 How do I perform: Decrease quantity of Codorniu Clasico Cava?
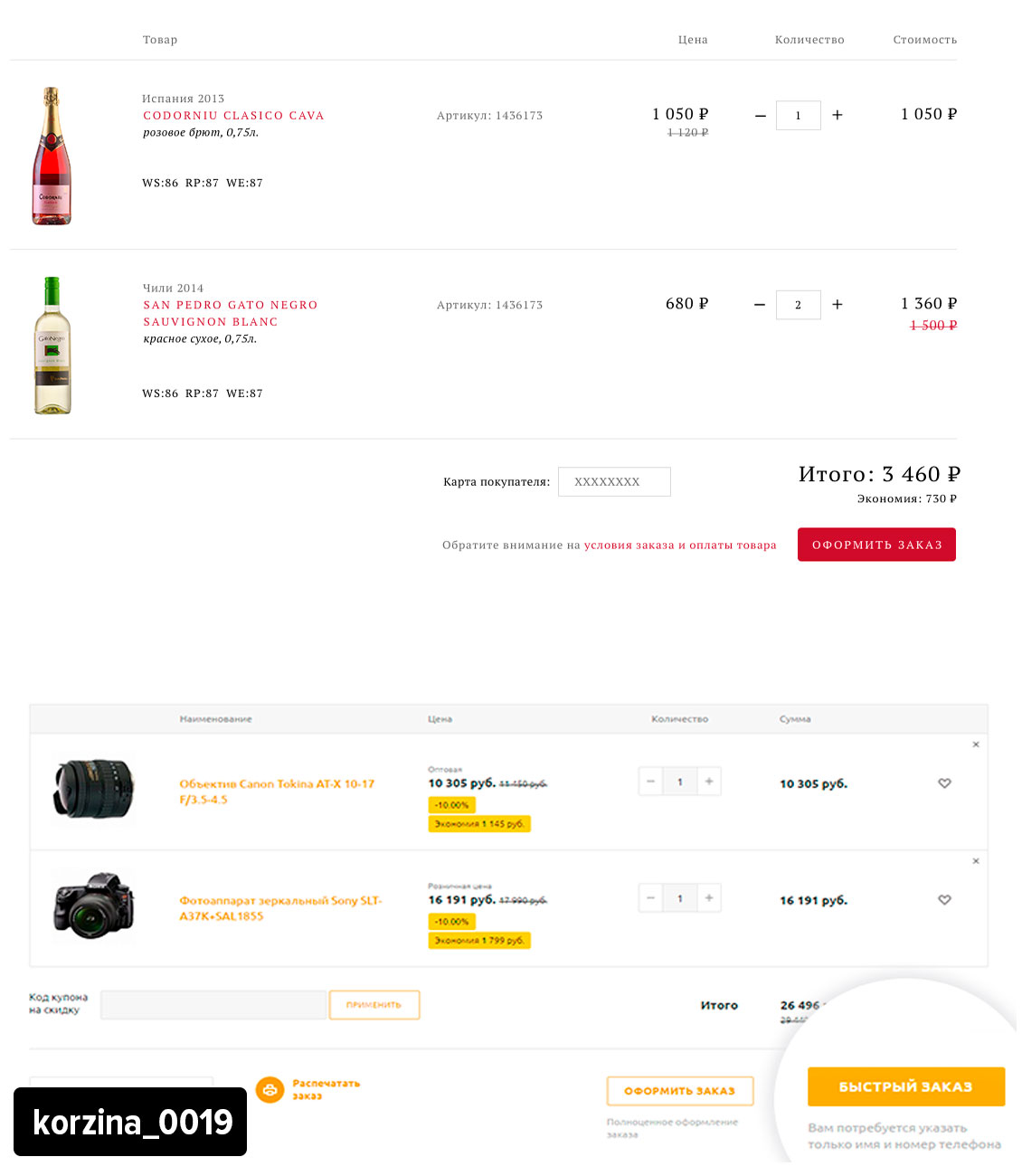click(760, 116)
